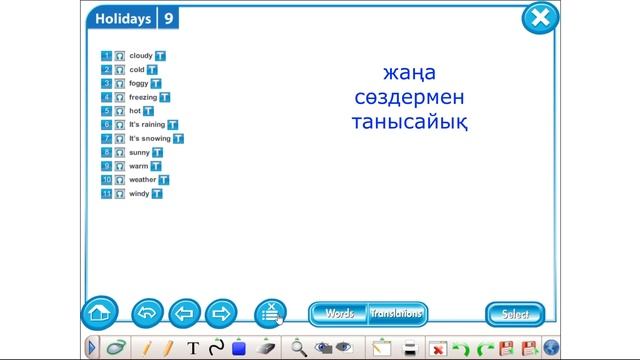Go to the previous page arrow
Image resolution: width=640 pixels, height=360 pixels.
(184, 313)
